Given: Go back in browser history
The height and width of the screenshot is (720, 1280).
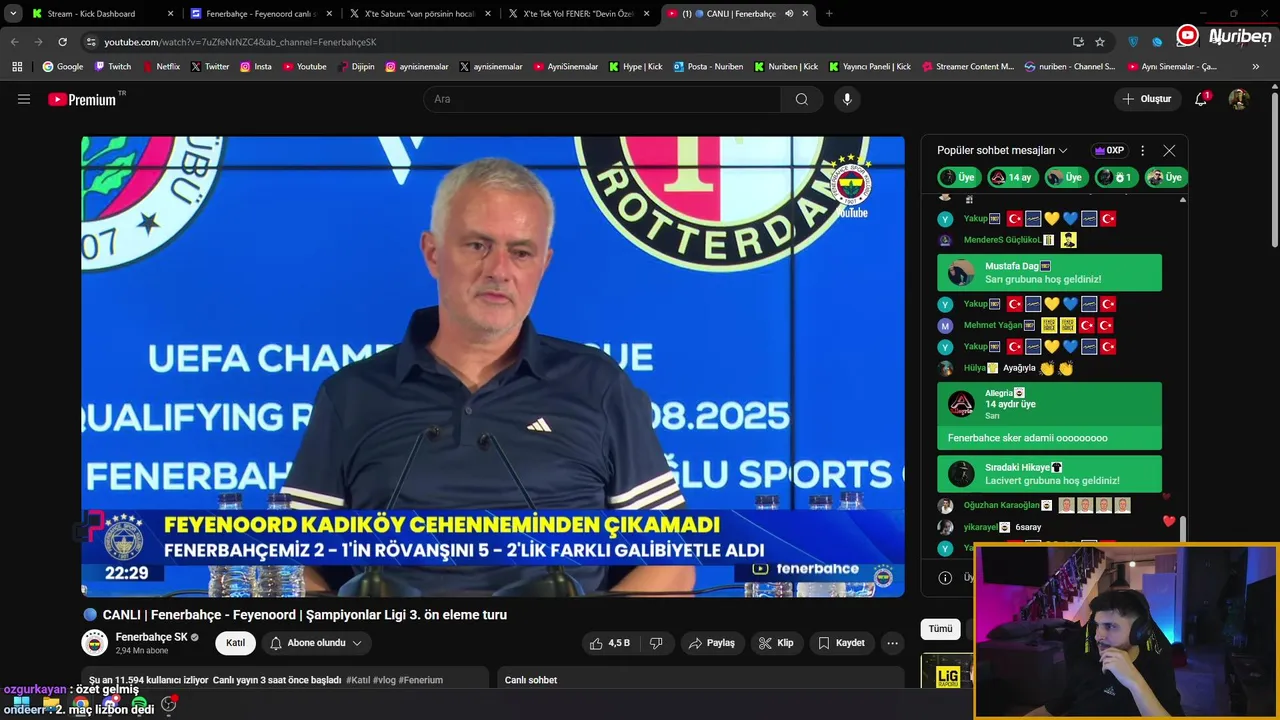Looking at the screenshot, I should [14, 42].
